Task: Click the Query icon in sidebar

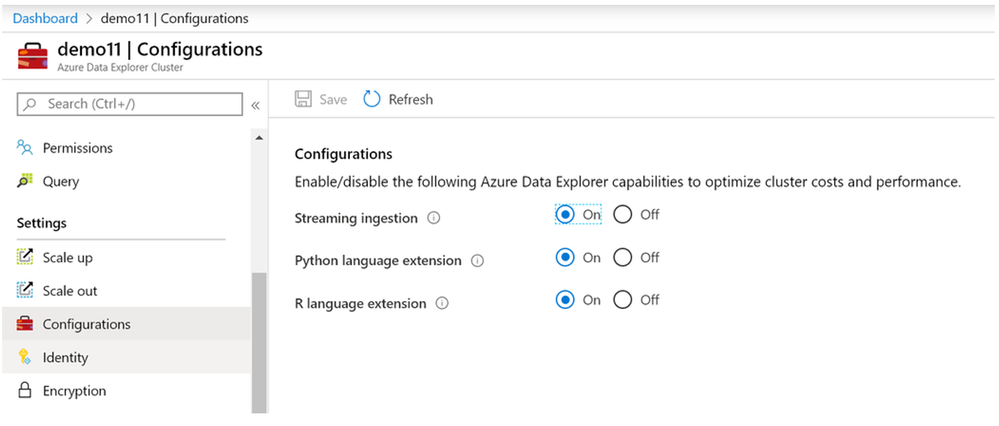Action: point(24,181)
